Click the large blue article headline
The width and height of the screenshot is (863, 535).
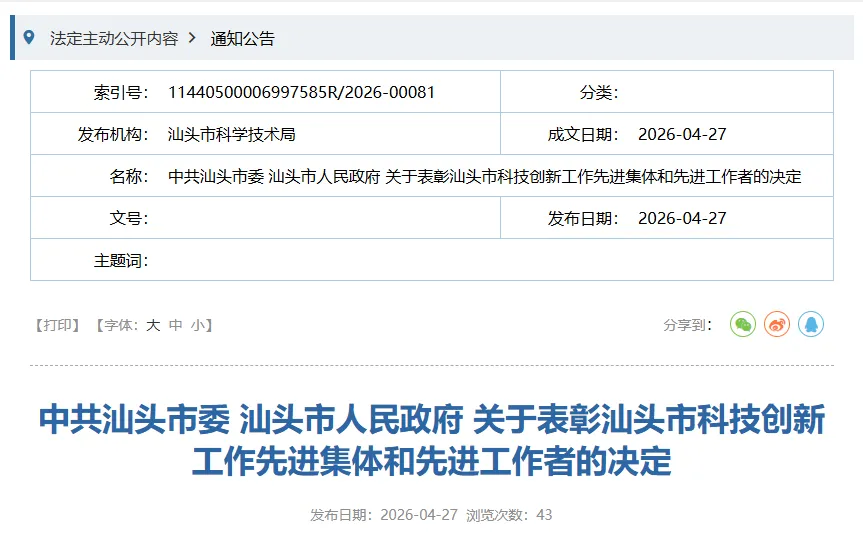pos(432,440)
